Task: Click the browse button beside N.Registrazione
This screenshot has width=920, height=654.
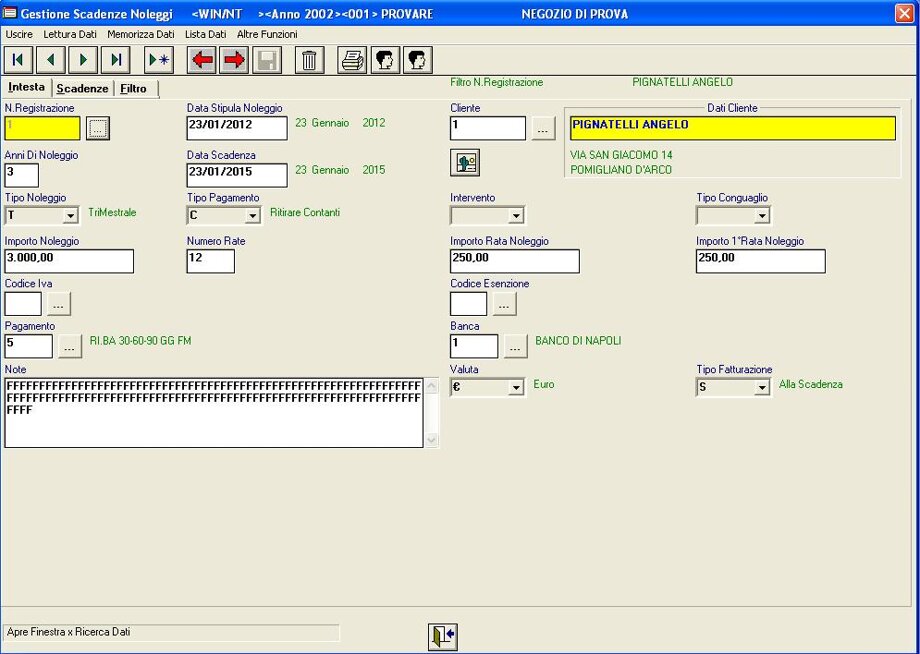Action: pyautogui.click(x=97, y=128)
